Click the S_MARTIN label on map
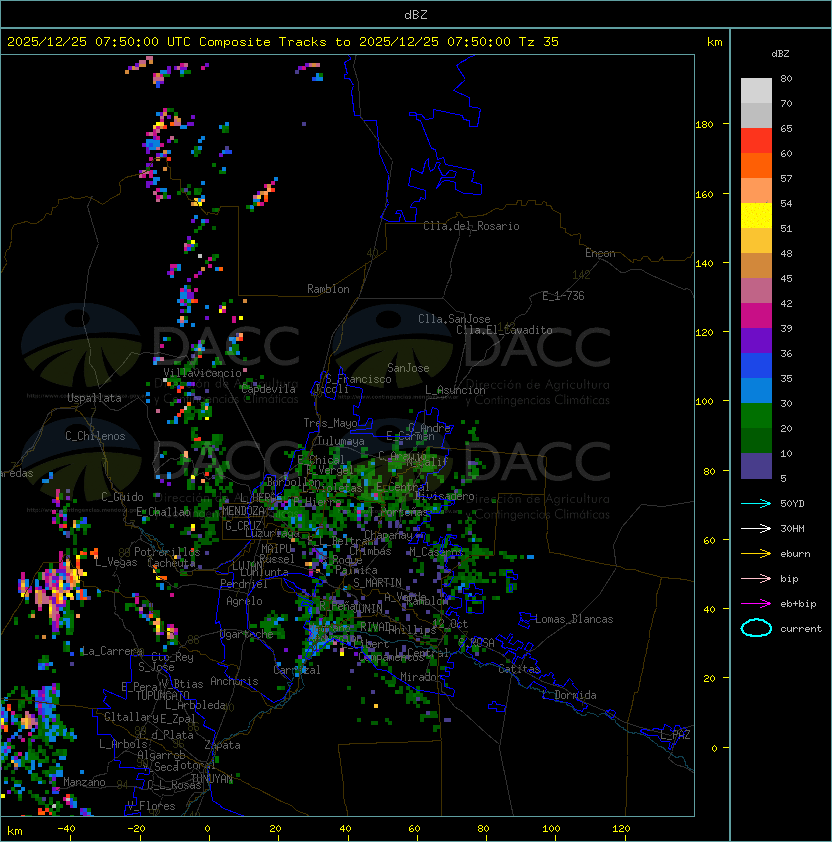Viewport: 832px width, 842px height. click(377, 583)
